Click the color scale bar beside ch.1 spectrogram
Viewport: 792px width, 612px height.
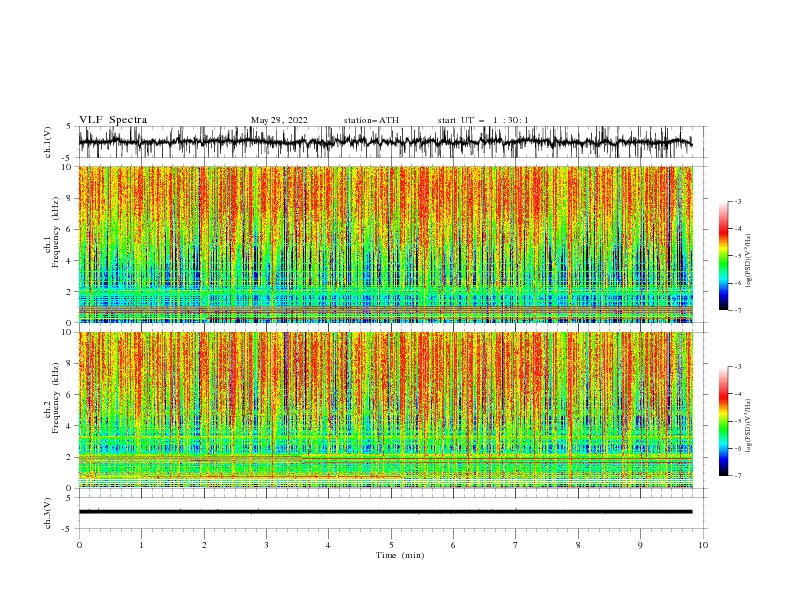click(723, 255)
